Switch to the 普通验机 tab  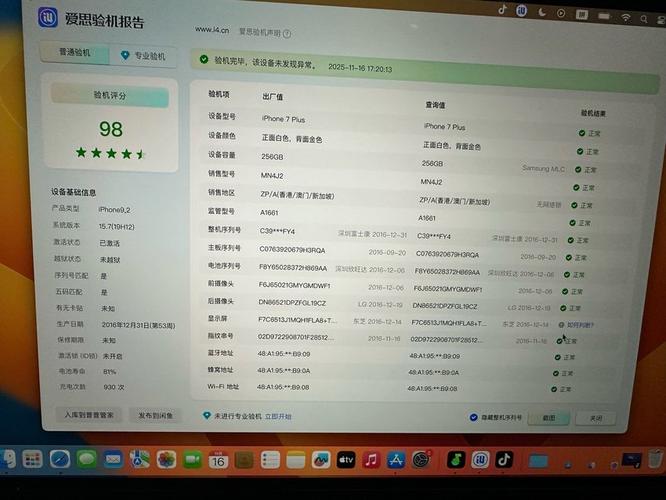(75, 53)
